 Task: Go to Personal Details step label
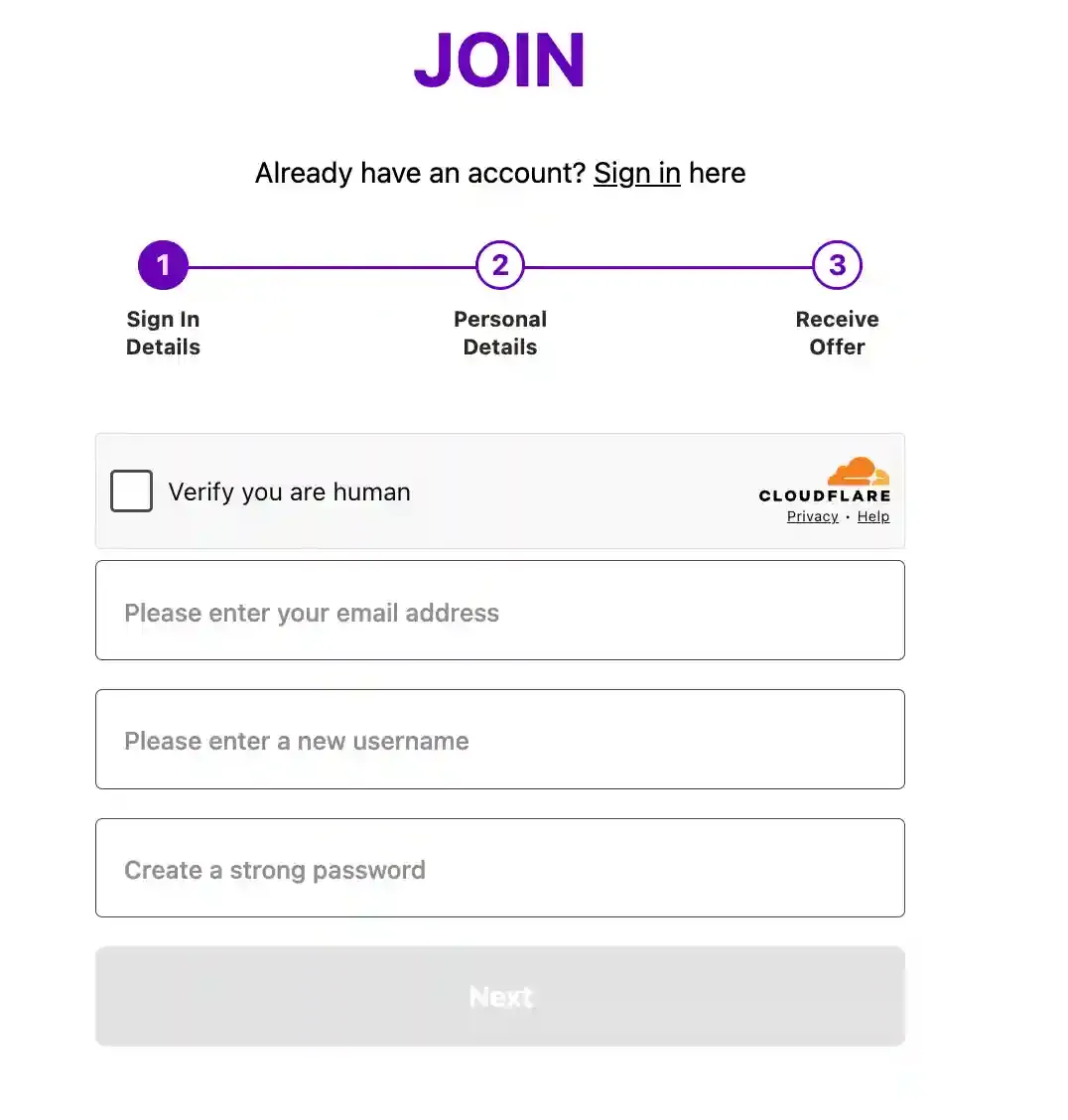(x=499, y=333)
